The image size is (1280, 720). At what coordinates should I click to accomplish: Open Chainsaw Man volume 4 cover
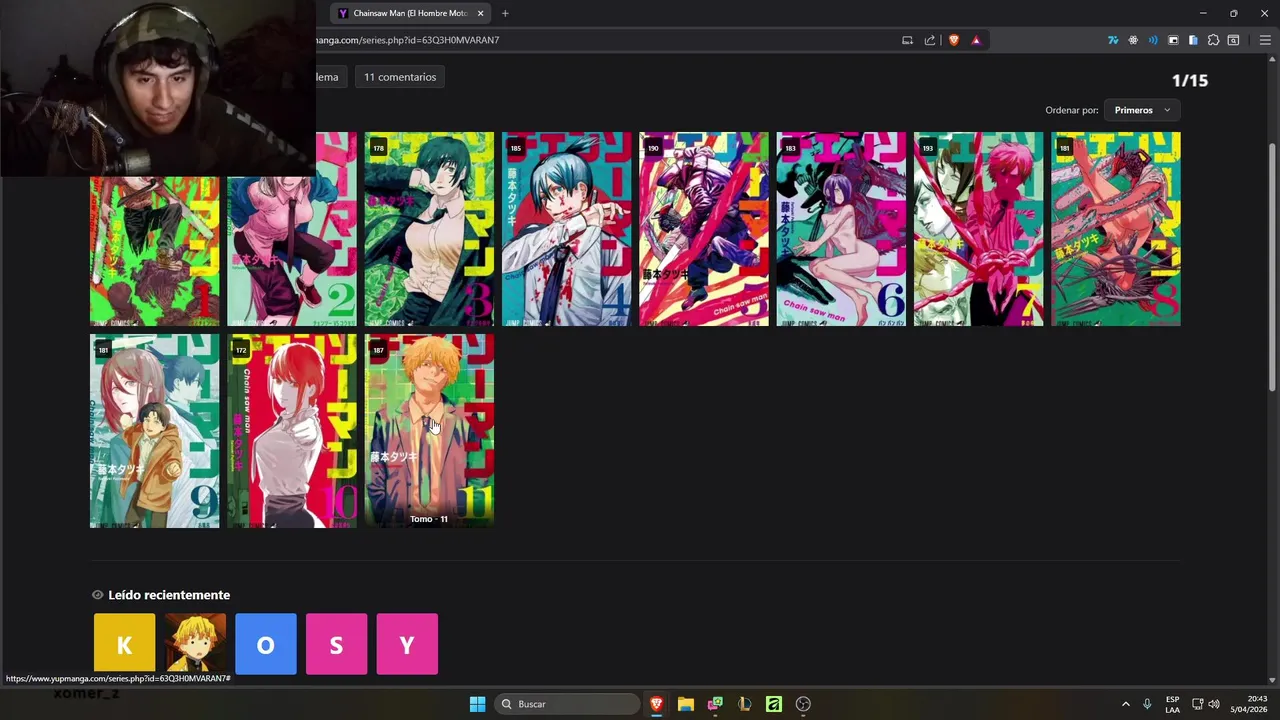click(566, 229)
